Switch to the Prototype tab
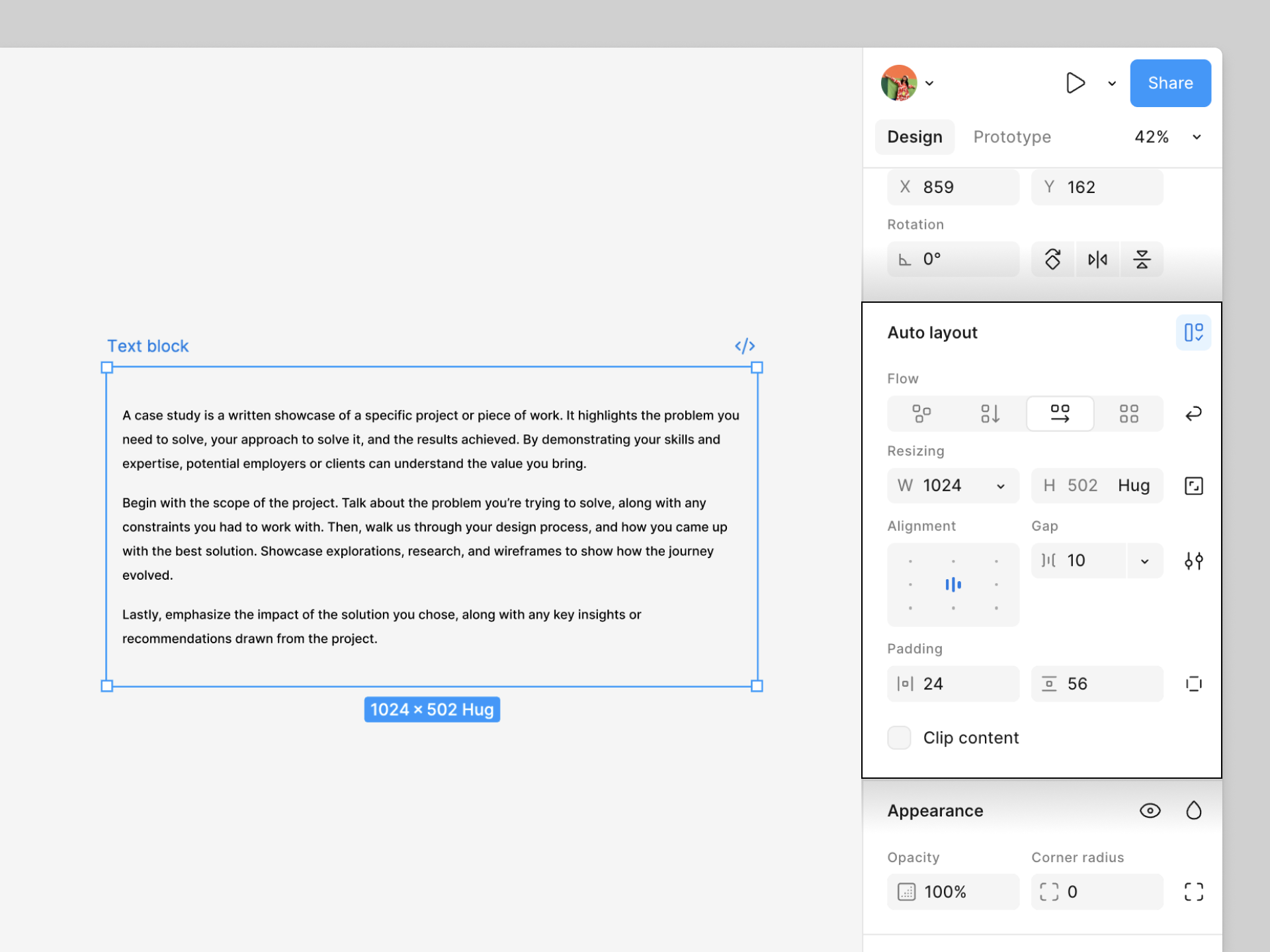This screenshot has width=1270, height=952. click(1011, 137)
